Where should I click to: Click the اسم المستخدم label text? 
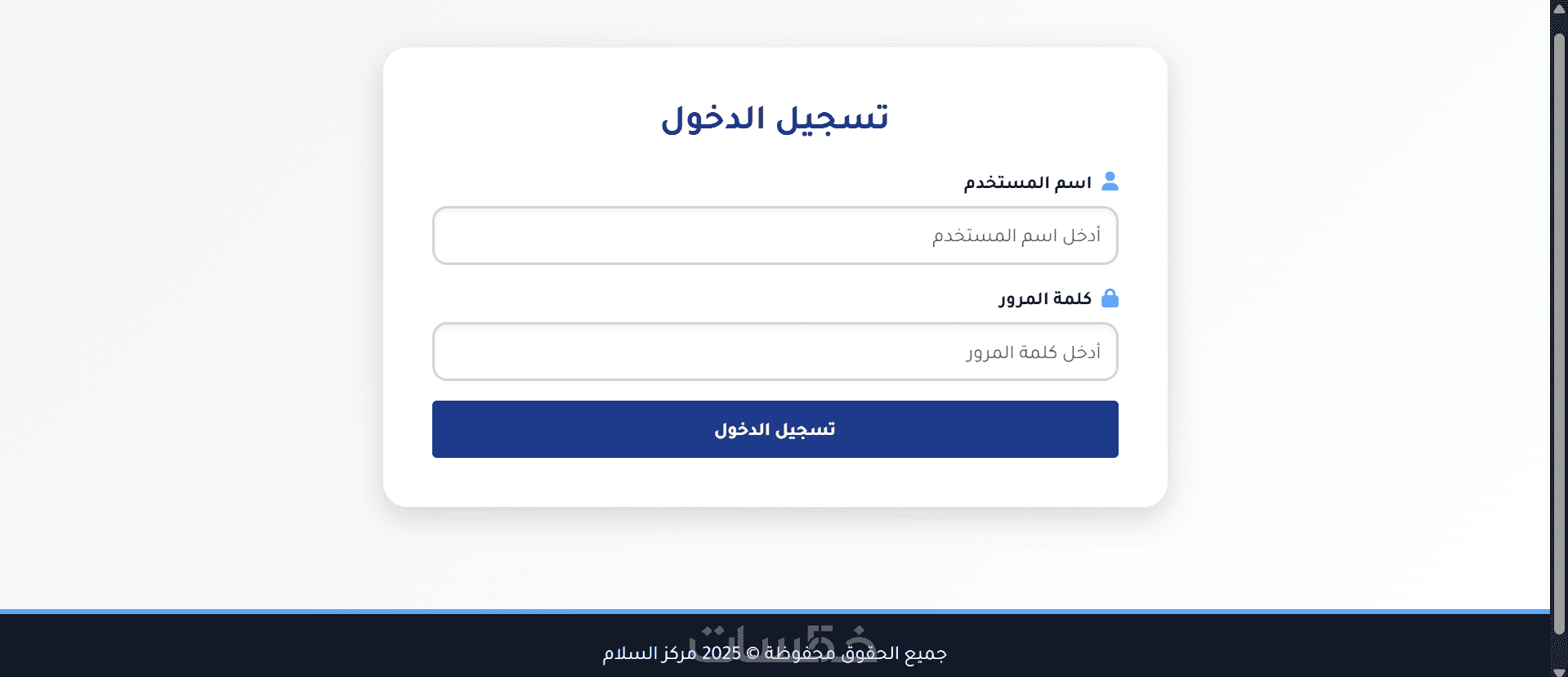click(x=1027, y=182)
